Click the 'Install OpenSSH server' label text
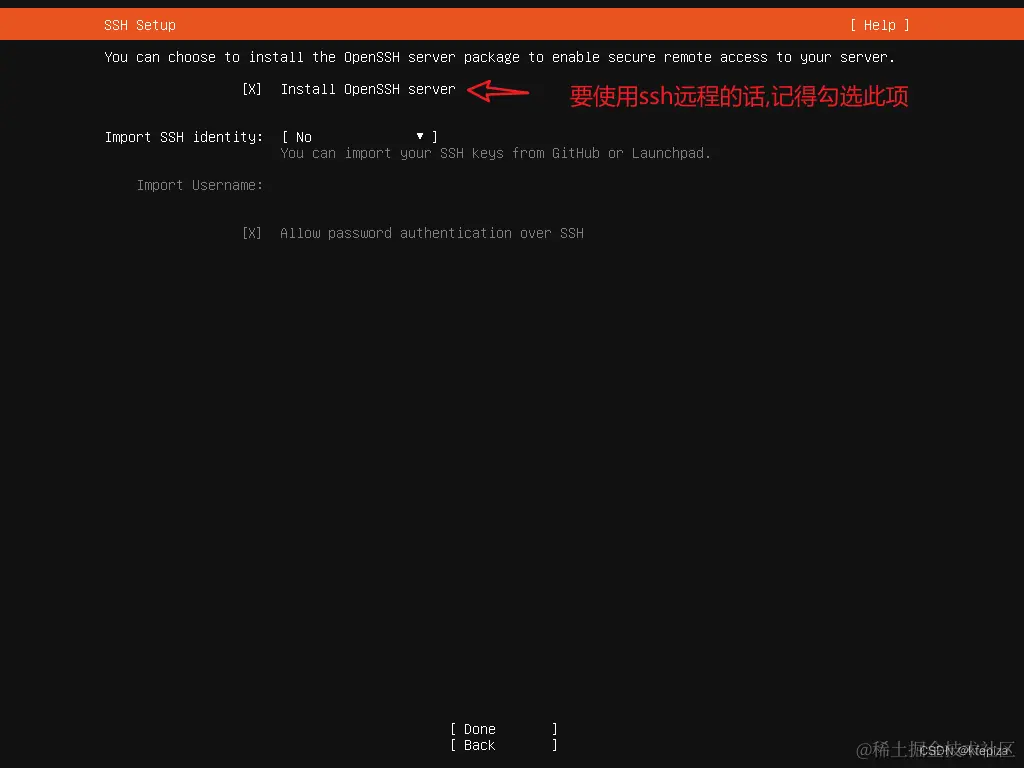This screenshot has height=768, width=1024. 368,89
